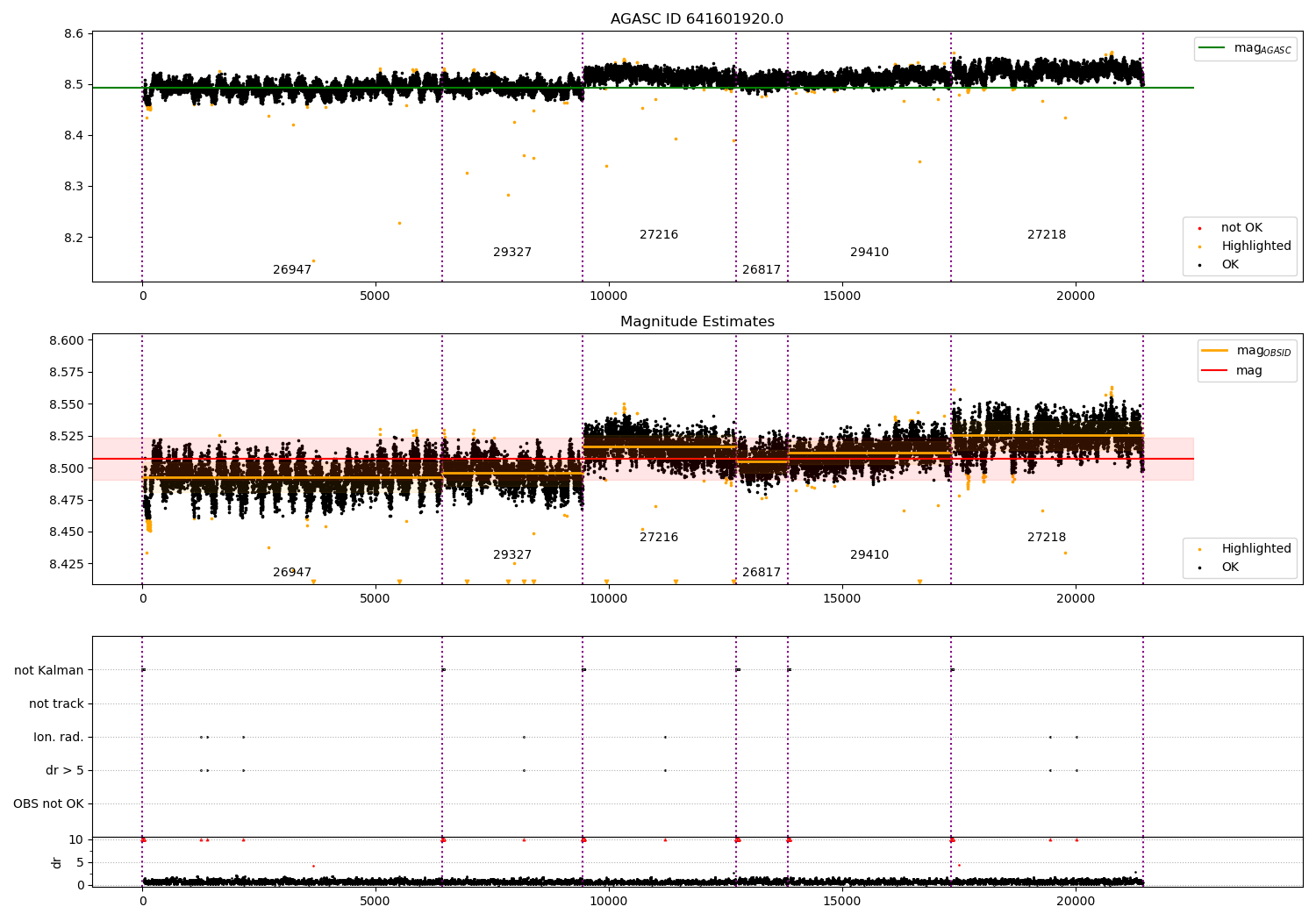Click the 8.2 y-axis tick label
The height and width of the screenshot is (921, 1316).
click(74, 238)
